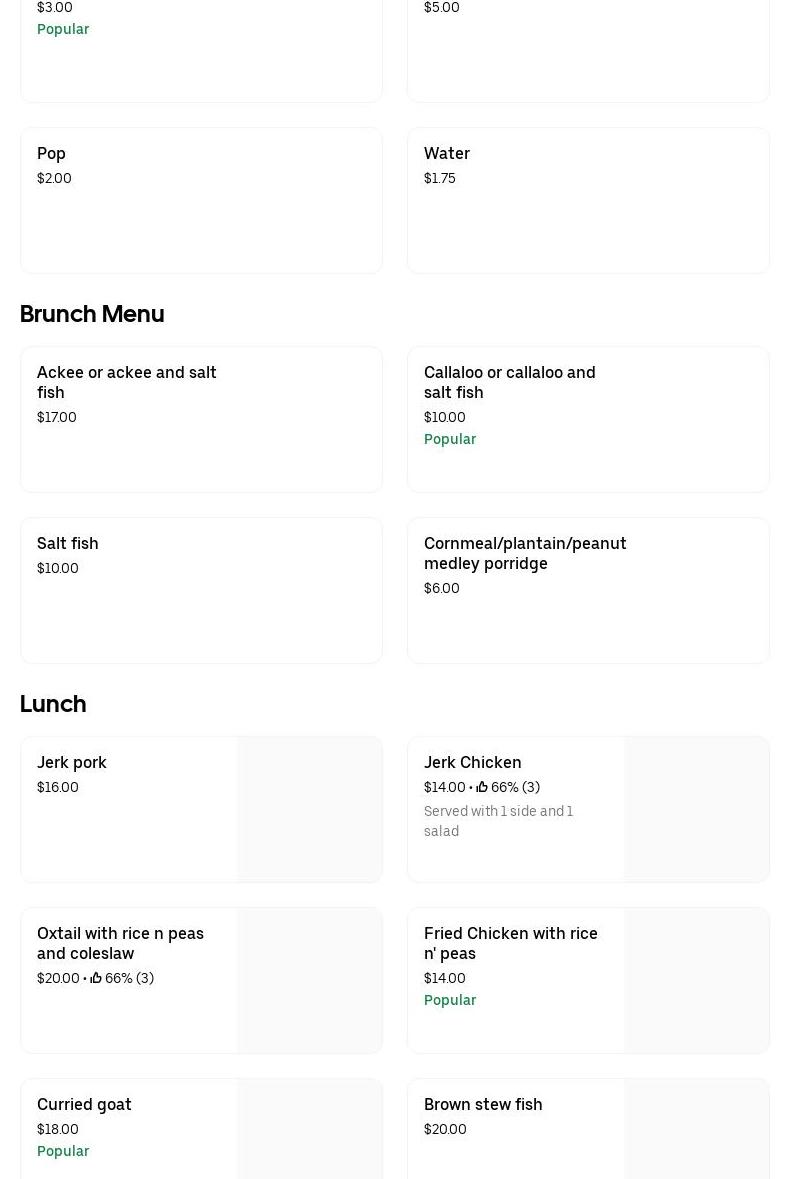Select Oxtail with rice n peas and coleslaw
This screenshot has height=1179, width=804.
pyautogui.click(x=120, y=943)
